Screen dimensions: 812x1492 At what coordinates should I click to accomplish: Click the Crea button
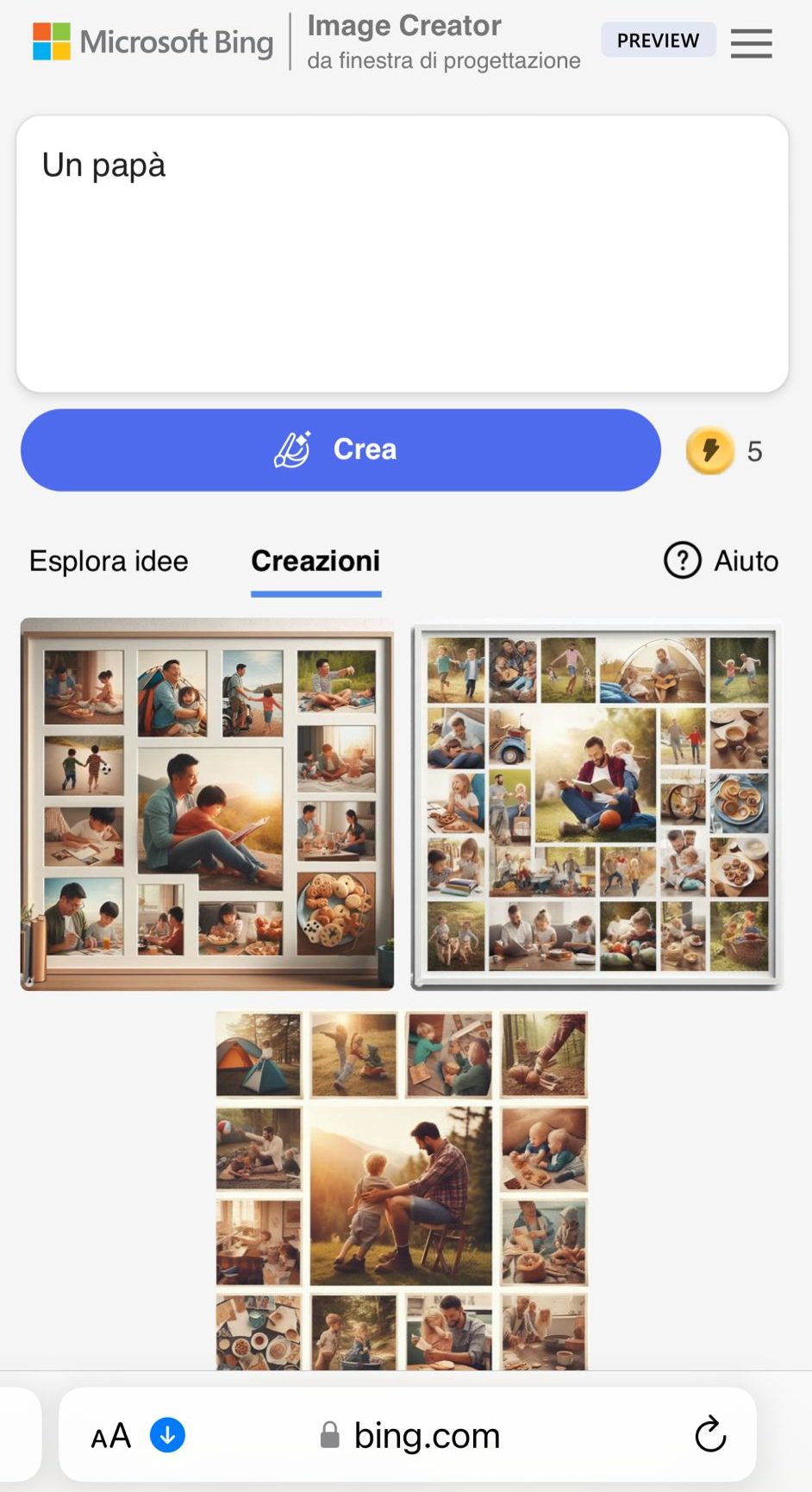(340, 450)
